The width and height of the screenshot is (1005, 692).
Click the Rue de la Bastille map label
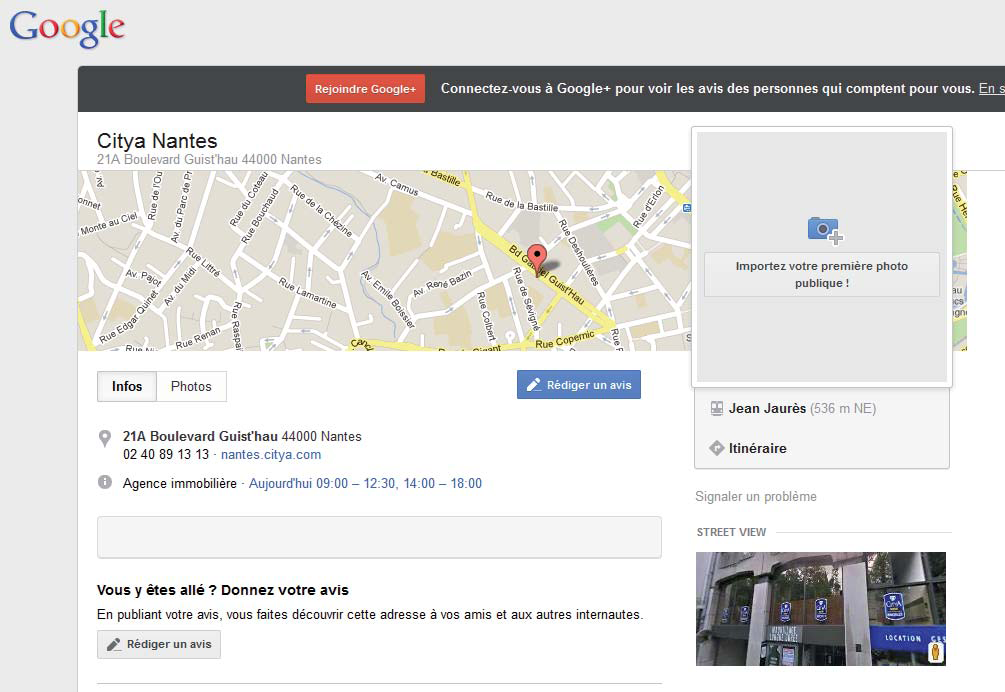click(522, 201)
